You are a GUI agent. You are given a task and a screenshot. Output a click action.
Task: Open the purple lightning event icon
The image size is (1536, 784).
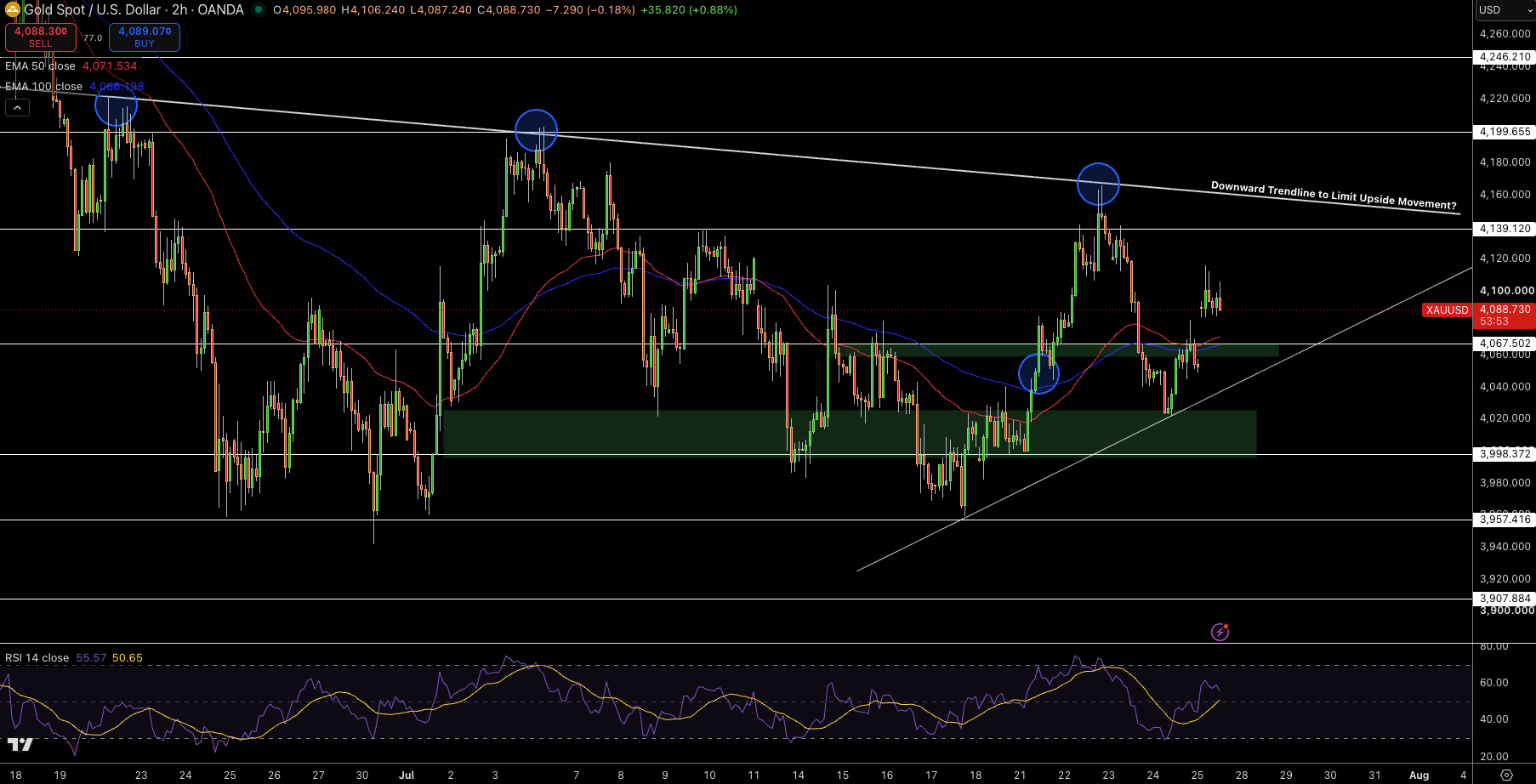pos(1220,632)
